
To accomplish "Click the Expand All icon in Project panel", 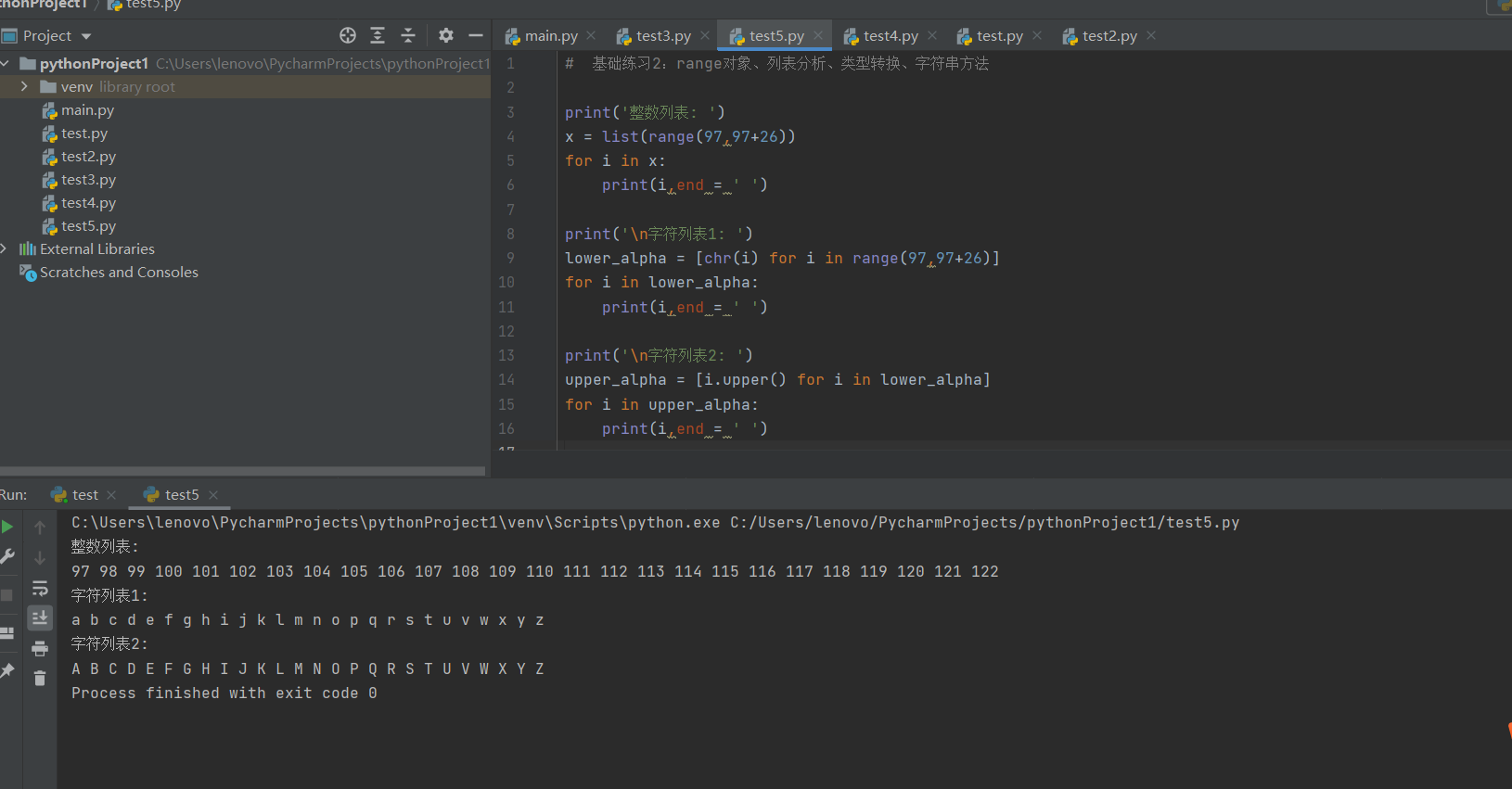I will point(378,35).
